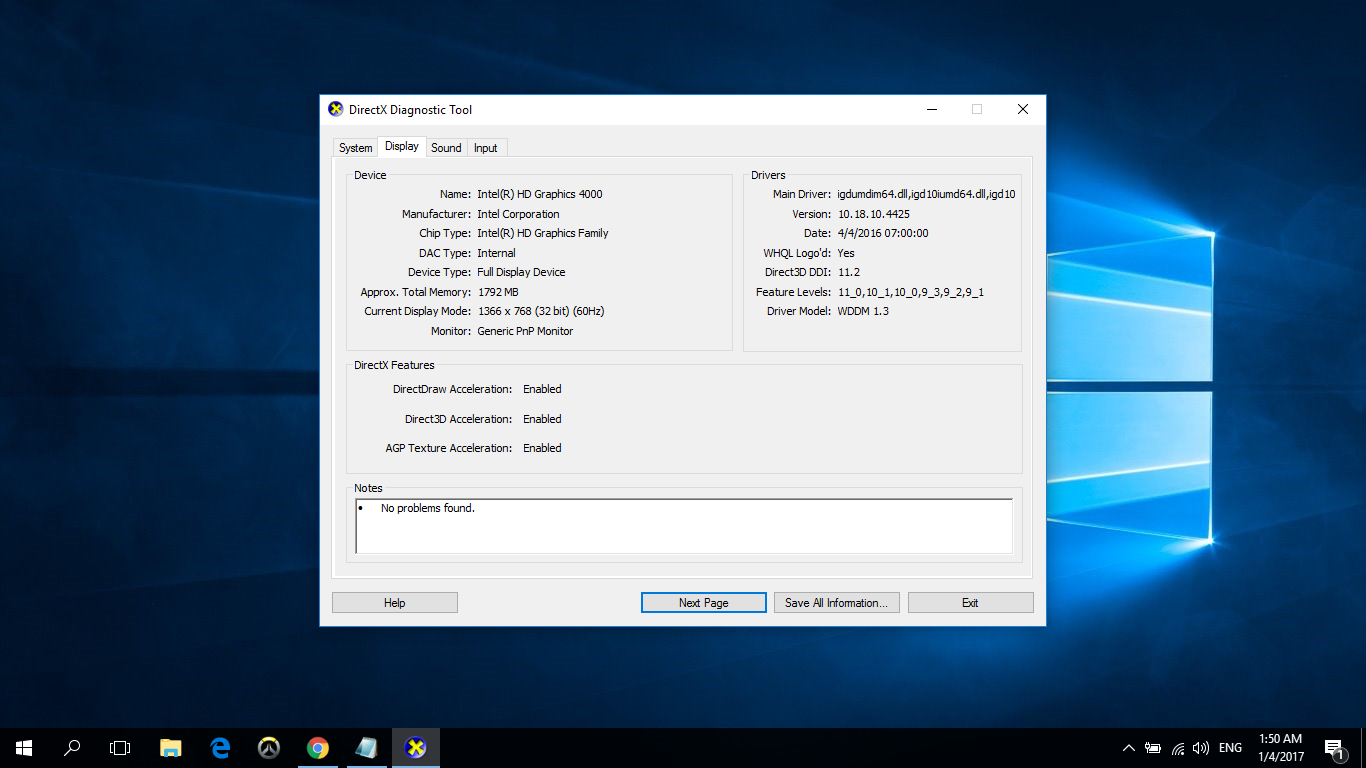Click the Notes text box
The height and width of the screenshot is (768, 1366).
pos(684,526)
